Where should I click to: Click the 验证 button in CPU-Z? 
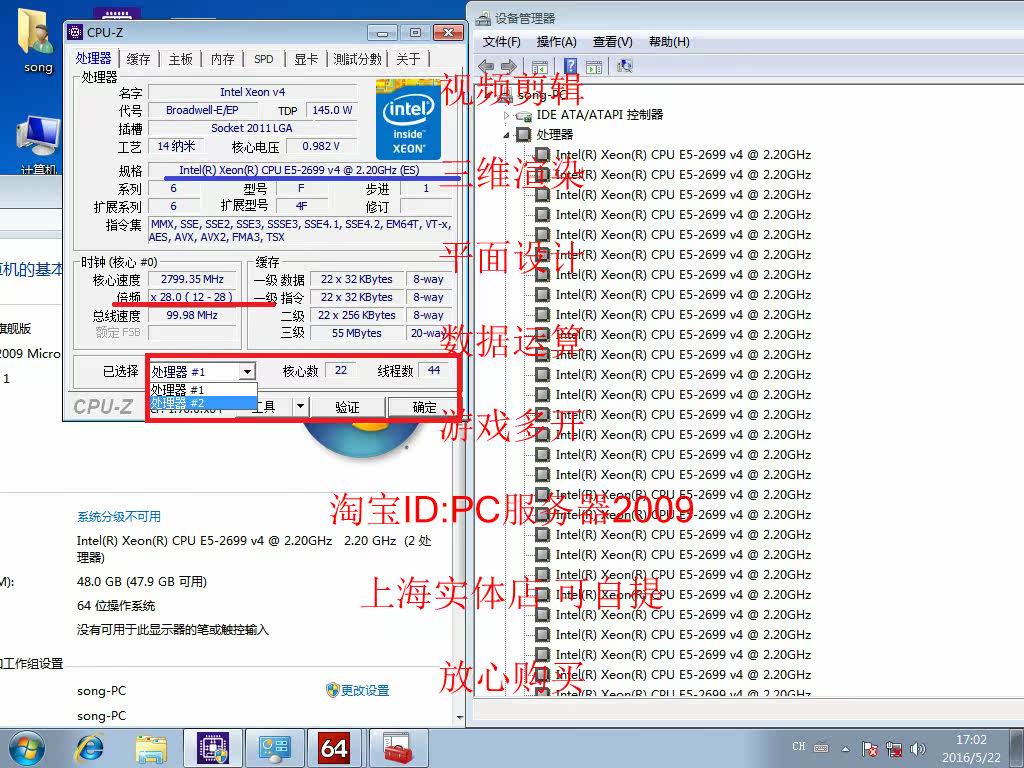click(347, 407)
